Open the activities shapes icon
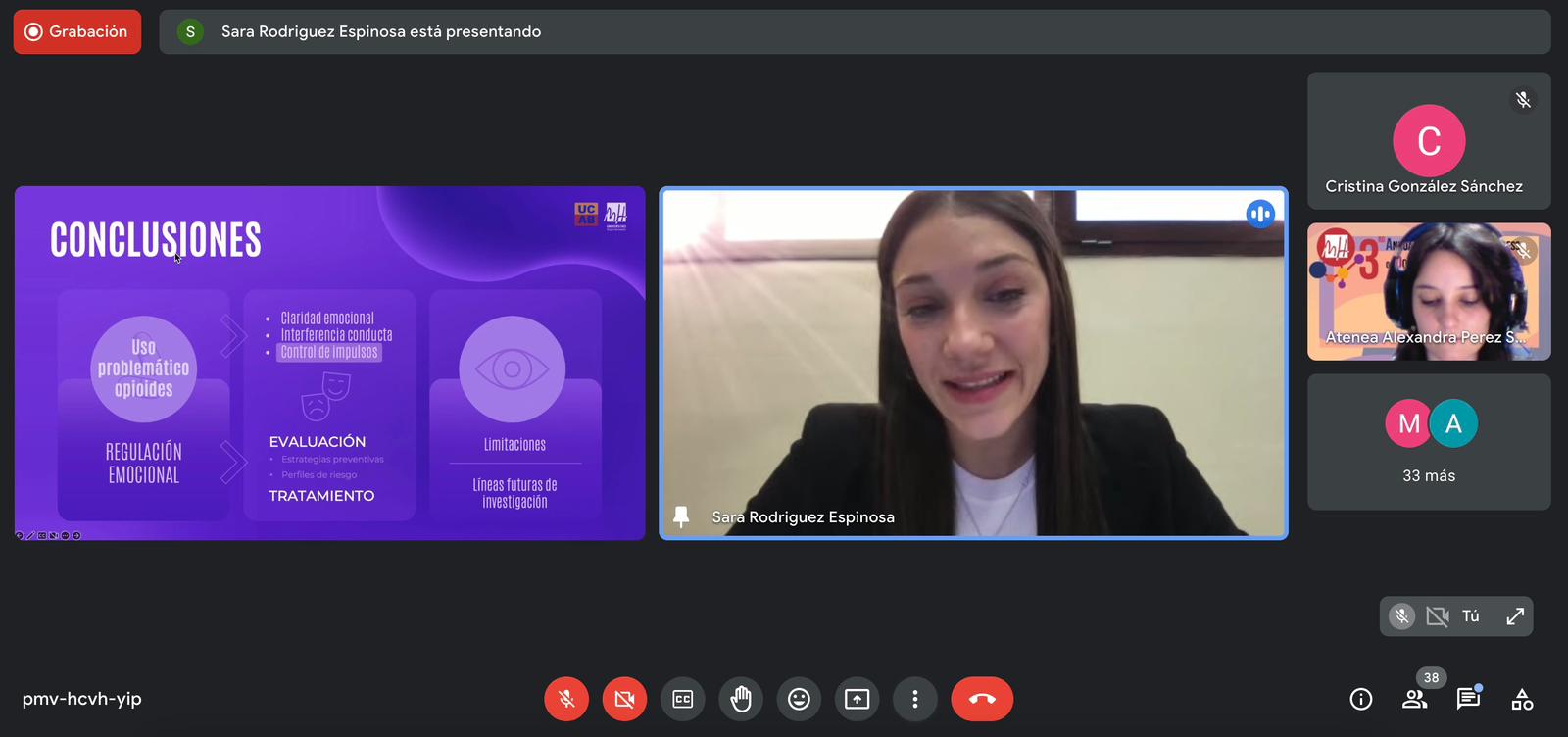This screenshot has height=737, width=1568. [x=1522, y=699]
